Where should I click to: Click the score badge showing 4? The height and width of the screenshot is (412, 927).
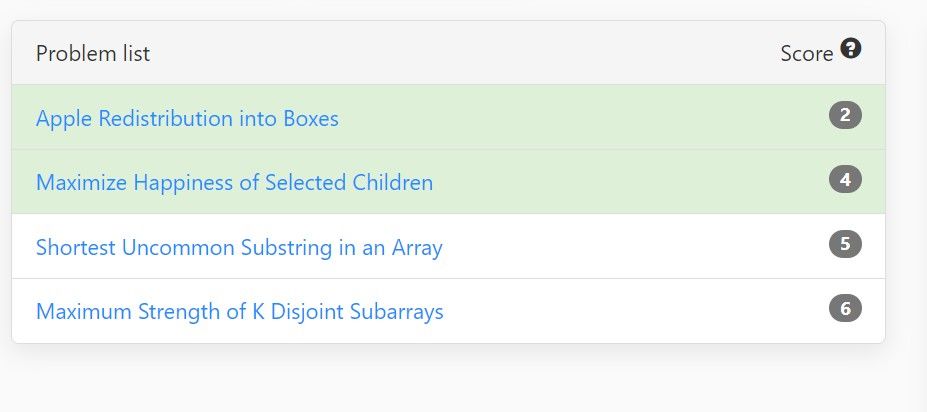coord(845,180)
